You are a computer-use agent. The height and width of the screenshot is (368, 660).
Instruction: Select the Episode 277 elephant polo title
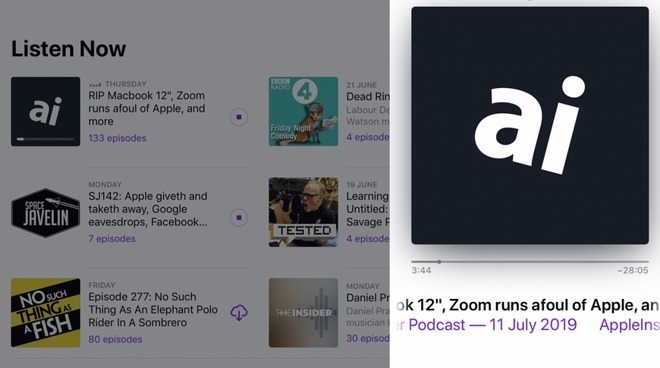tap(153, 310)
